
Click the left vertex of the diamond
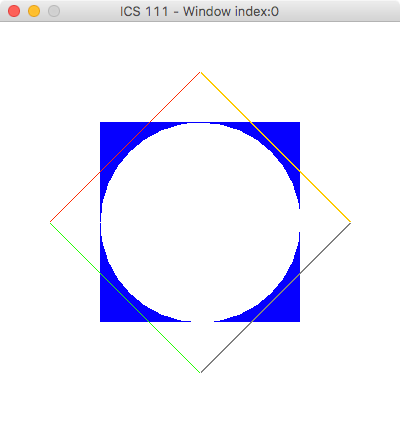[x=50, y=222]
